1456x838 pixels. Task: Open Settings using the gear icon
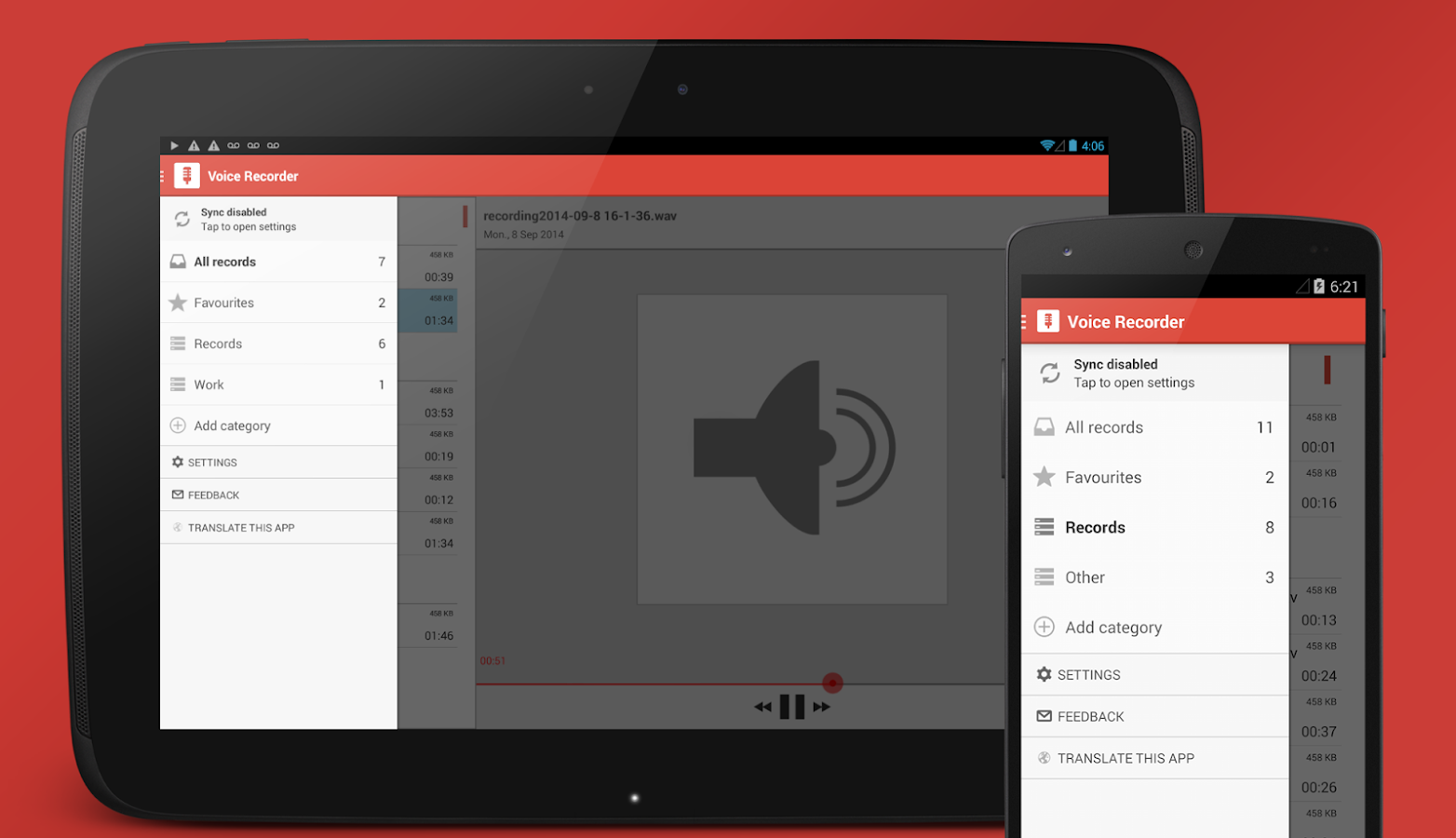click(x=178, y=462)
